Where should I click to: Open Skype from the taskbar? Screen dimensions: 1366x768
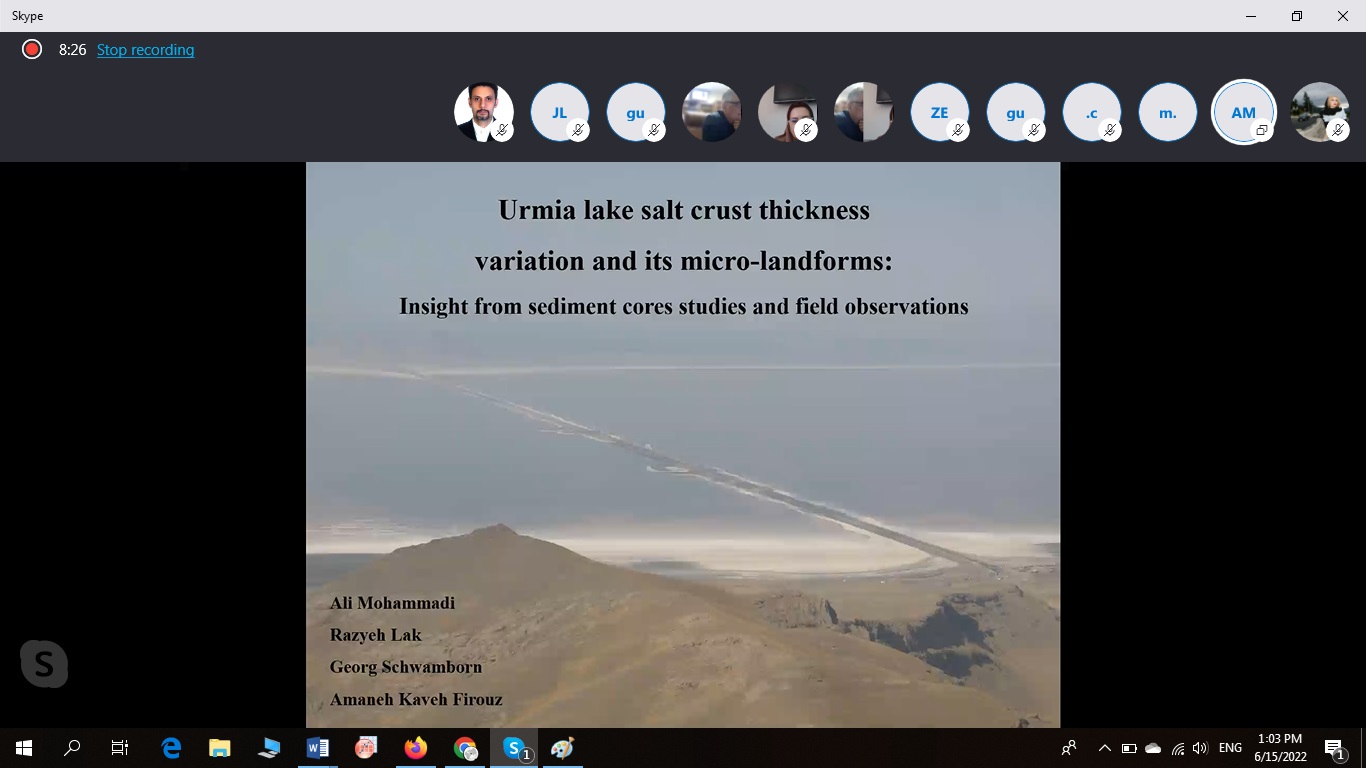(x=514, y=748)
